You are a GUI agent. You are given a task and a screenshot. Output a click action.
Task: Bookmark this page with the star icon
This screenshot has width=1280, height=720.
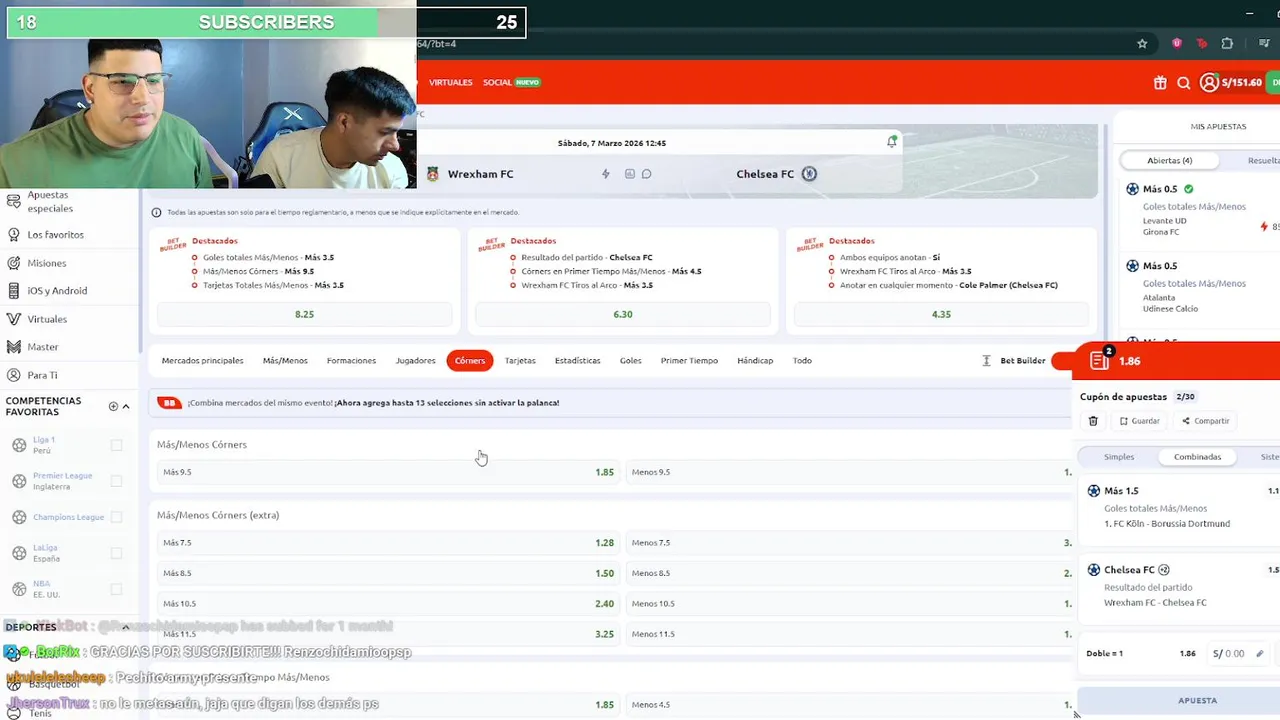[x=1142, y=43]
